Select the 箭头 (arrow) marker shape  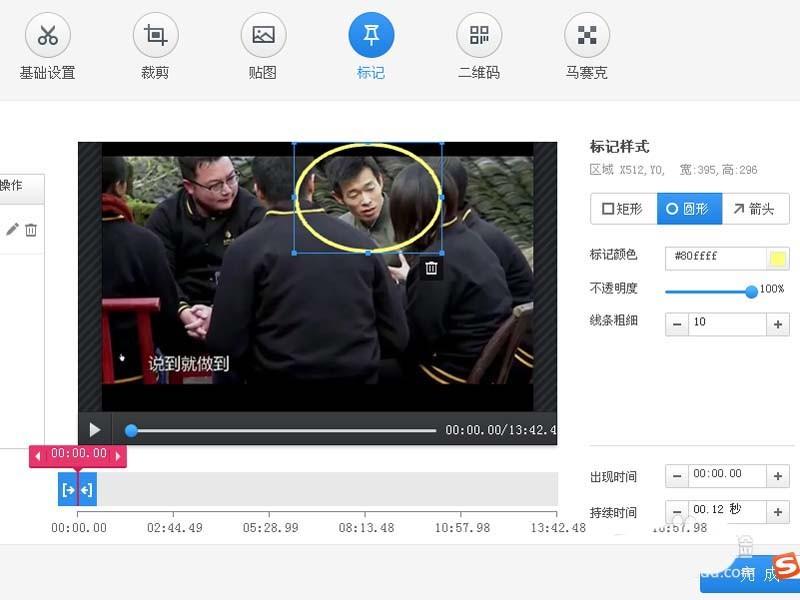click(x=755, y=209)
